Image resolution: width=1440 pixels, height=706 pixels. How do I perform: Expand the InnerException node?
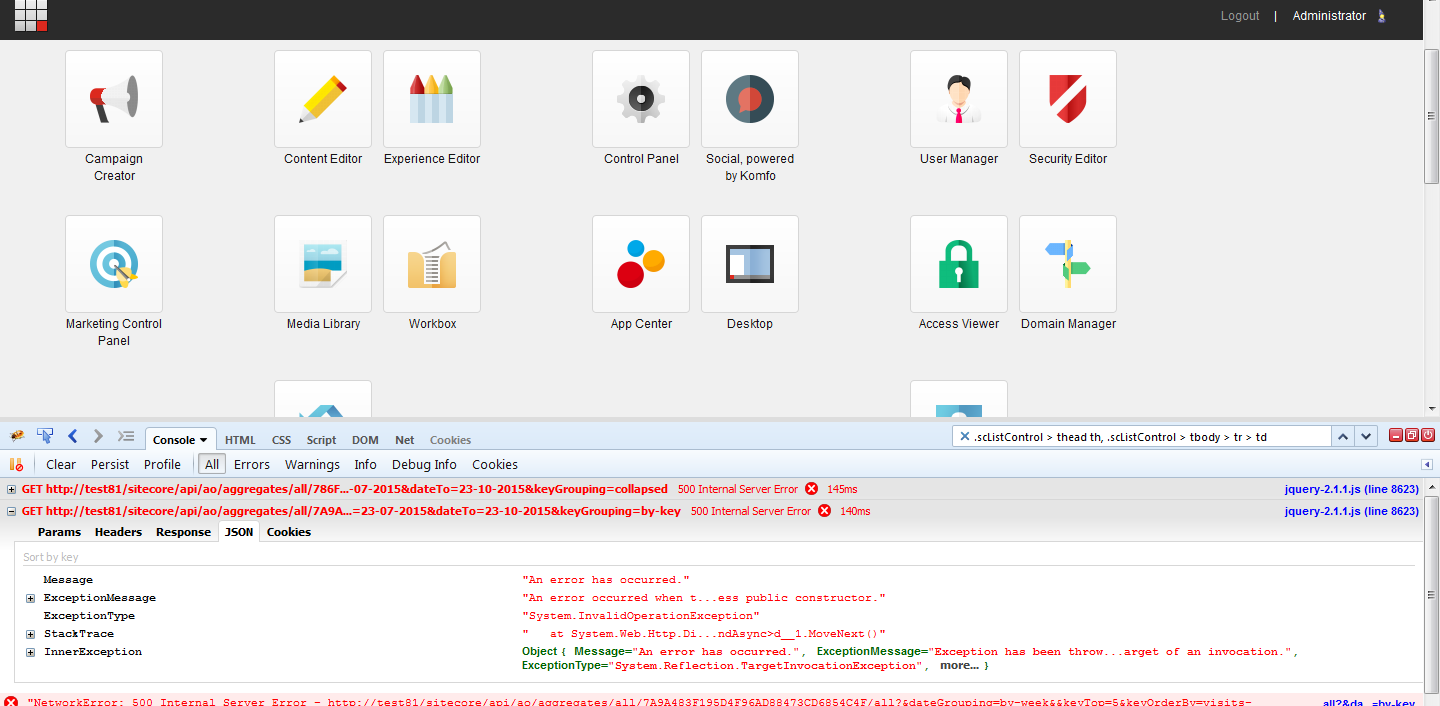click(x=30, y=651)
